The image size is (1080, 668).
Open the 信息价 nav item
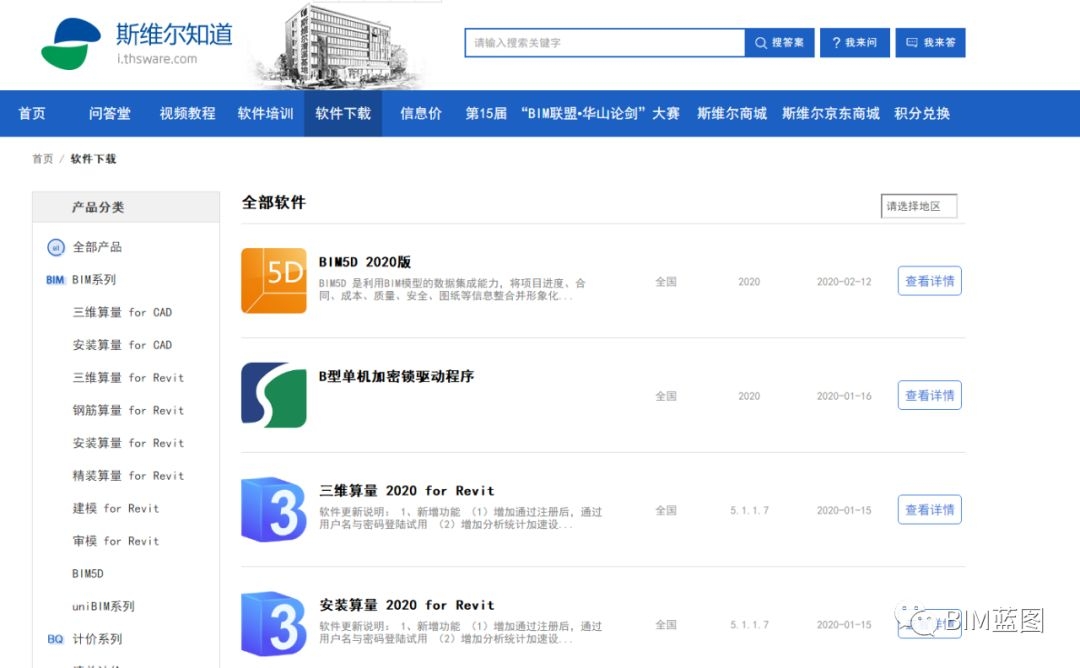point(421,114)
